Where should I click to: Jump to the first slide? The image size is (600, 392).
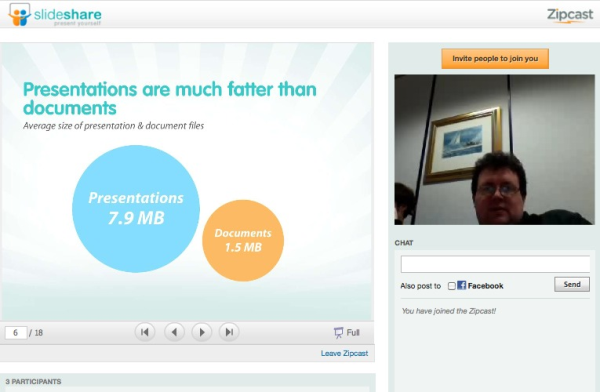145,332
